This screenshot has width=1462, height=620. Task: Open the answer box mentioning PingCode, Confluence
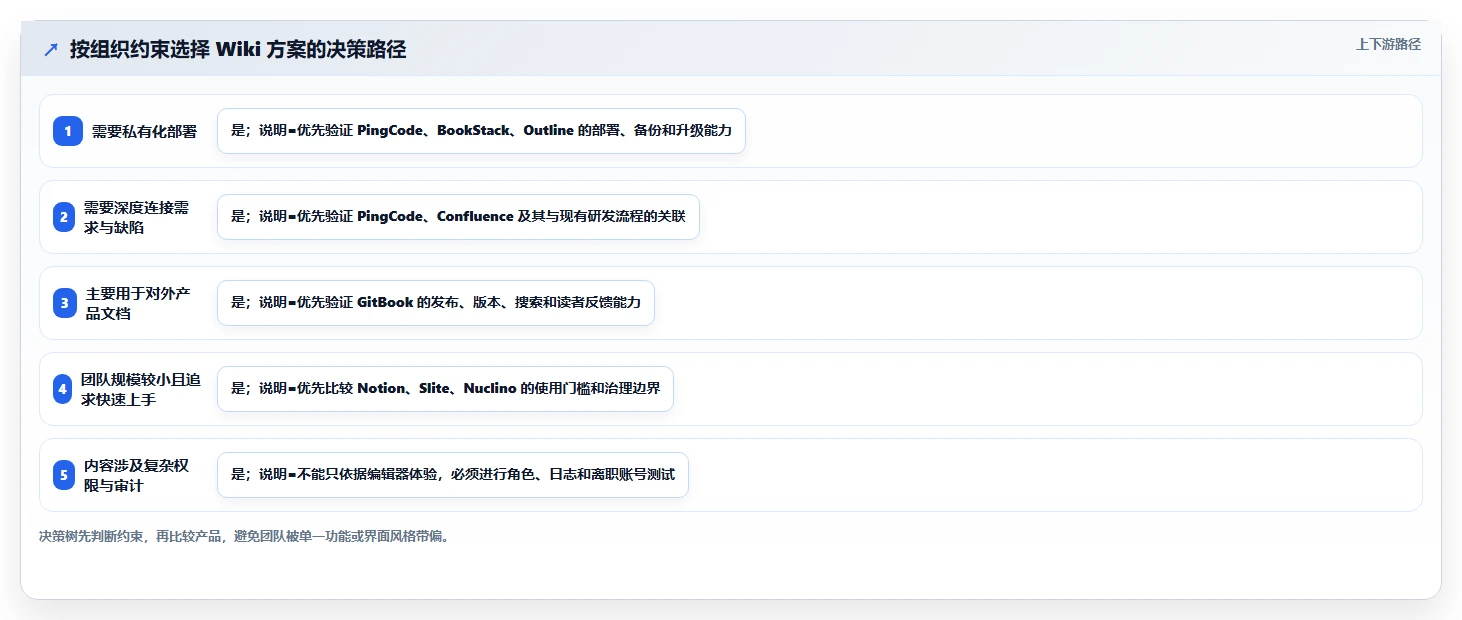coord(458,217)
